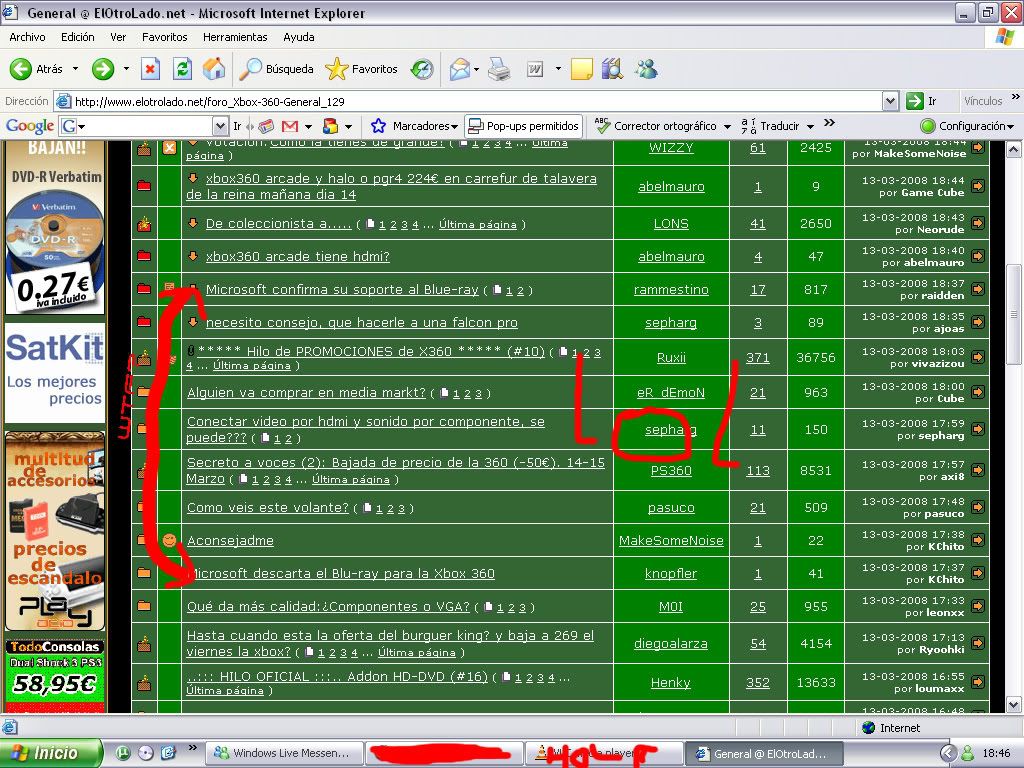Open the Google toolbar Configuración menu
Screen dimensions: 1024x768
coord(967,126)
